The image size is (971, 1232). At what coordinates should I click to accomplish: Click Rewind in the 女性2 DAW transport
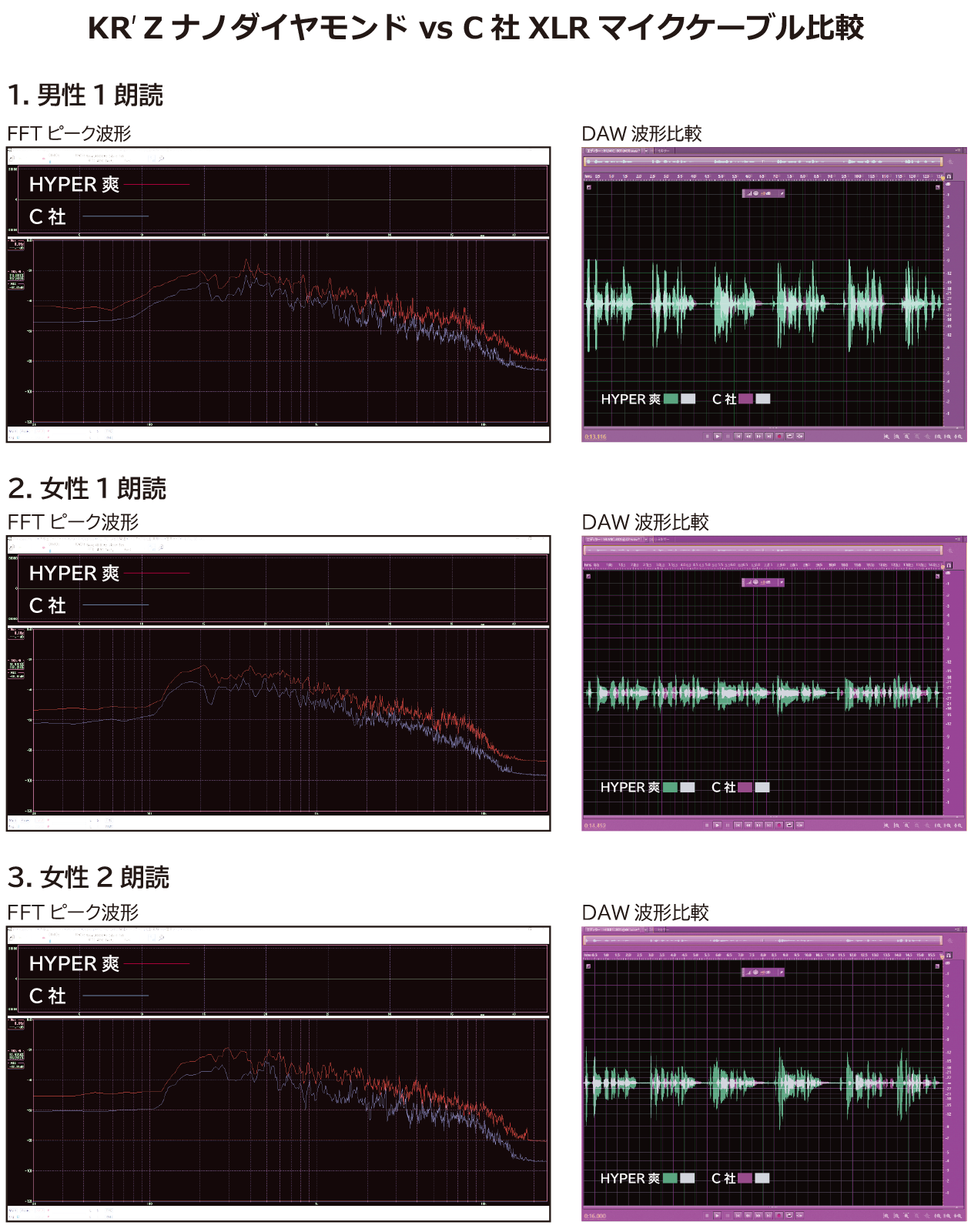(x=748, y=1215)
